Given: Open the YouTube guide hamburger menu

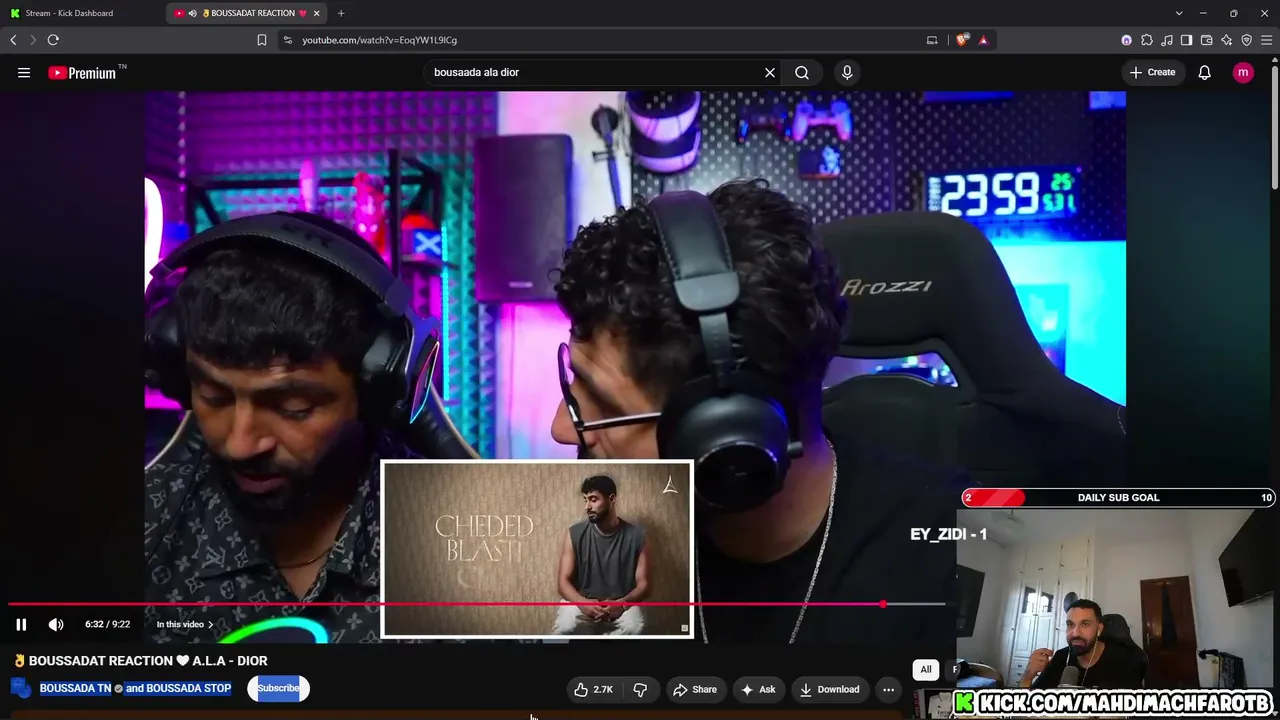Looking at the screenshot, I should [24, 72].
